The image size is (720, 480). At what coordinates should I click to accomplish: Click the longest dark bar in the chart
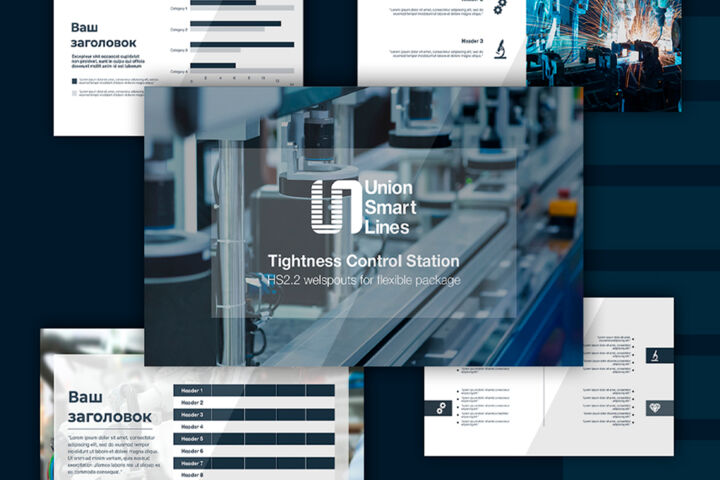(x=242, y=45)
